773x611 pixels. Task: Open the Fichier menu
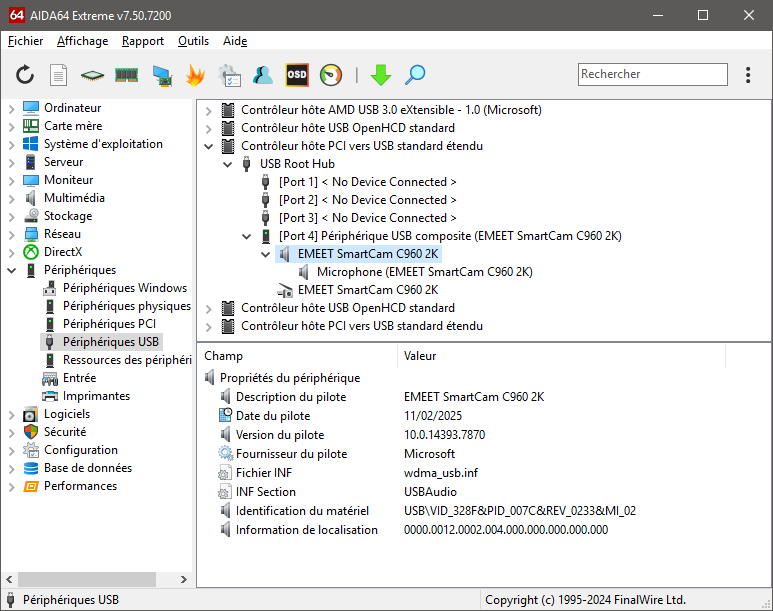(x=26, y=41)
